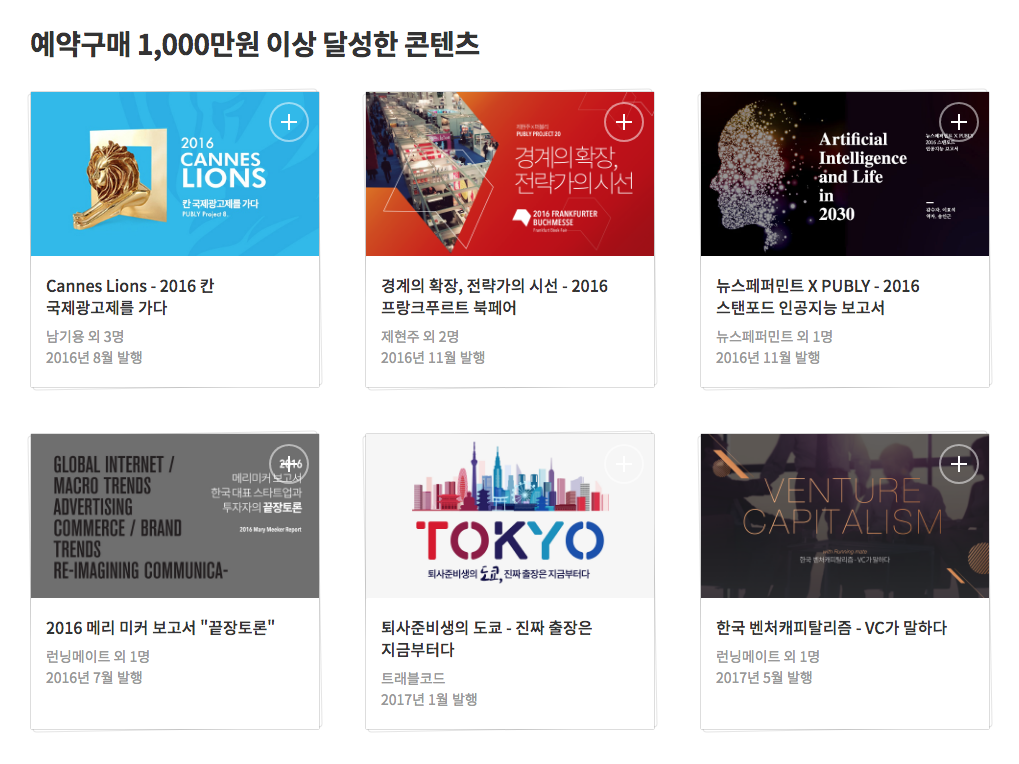
Task: Click '2016년 11월 발행' under 프랑크푸르트 북페어
Action: tap(433, 358)
